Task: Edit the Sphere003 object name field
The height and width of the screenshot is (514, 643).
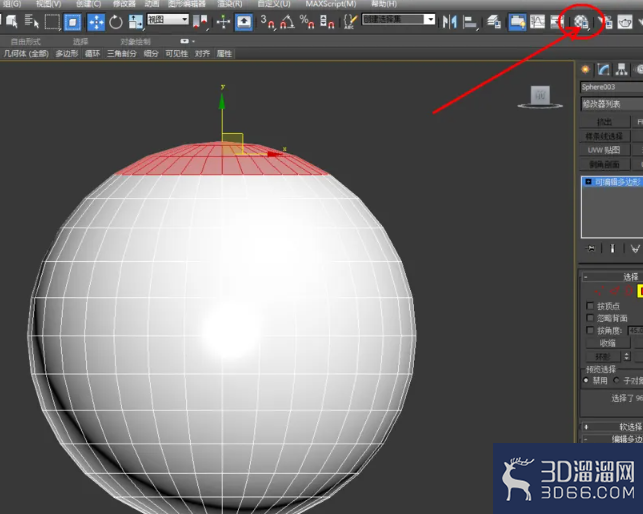Action: tap(611, 87)
